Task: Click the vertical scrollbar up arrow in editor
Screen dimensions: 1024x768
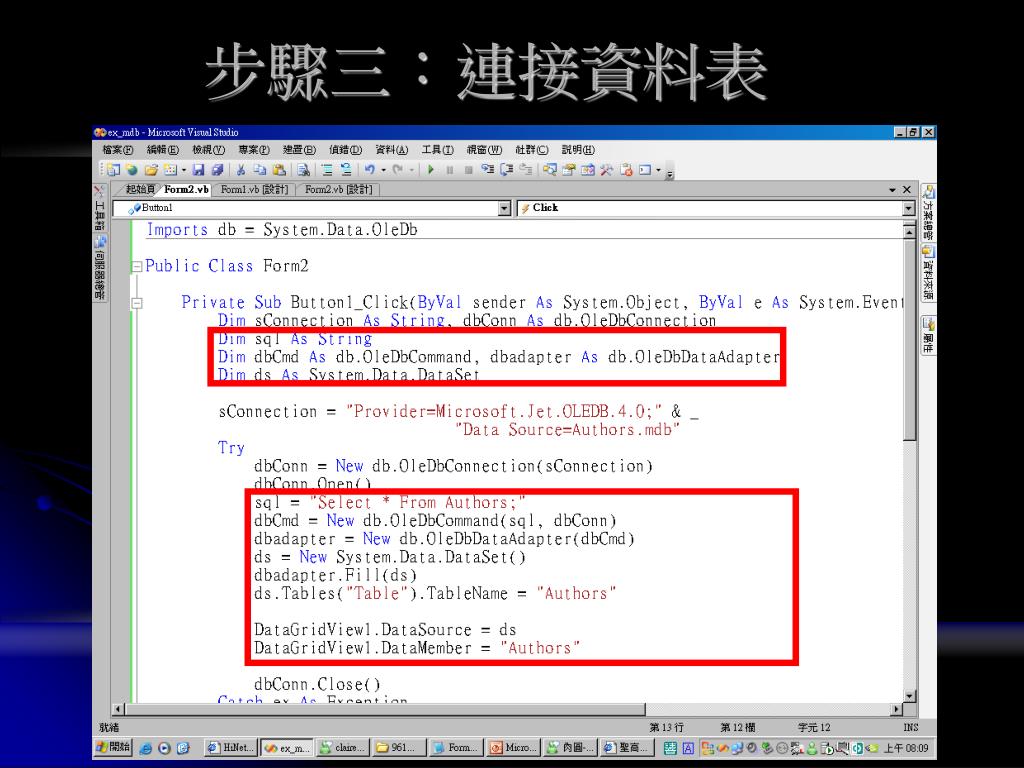Action: [x=910, y=231]
